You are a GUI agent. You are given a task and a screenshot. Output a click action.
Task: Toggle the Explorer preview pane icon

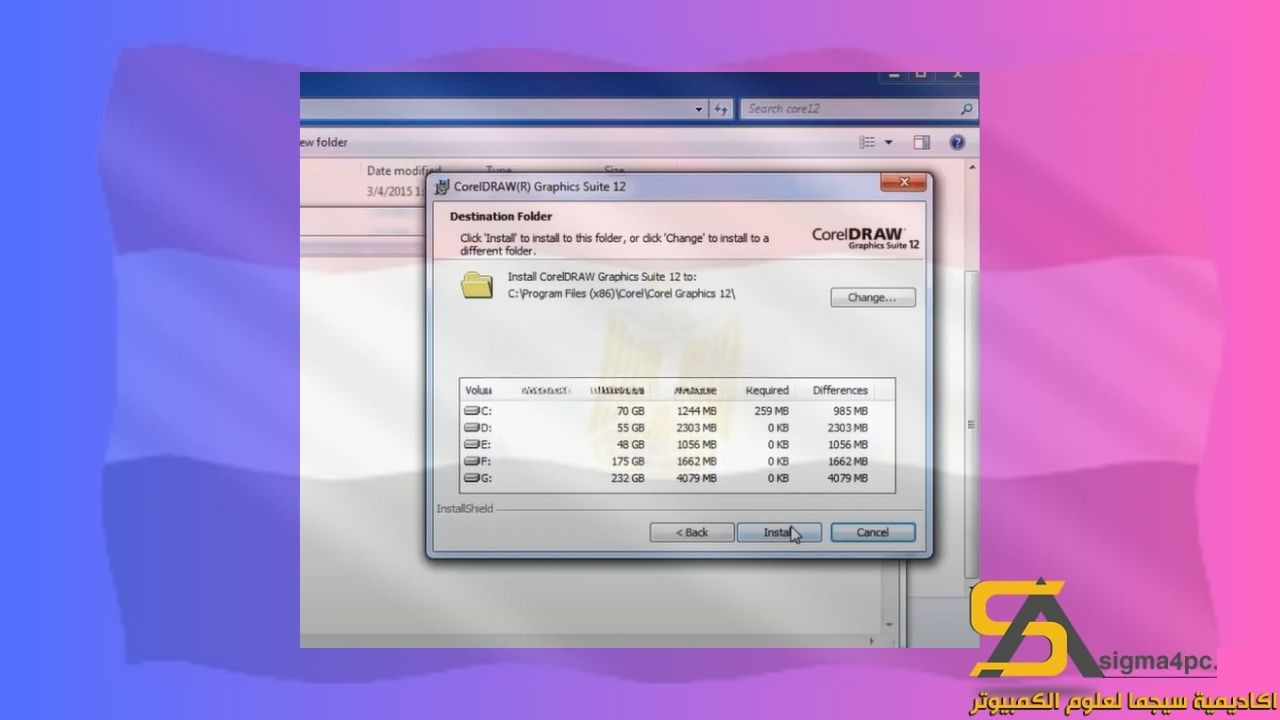921,143
